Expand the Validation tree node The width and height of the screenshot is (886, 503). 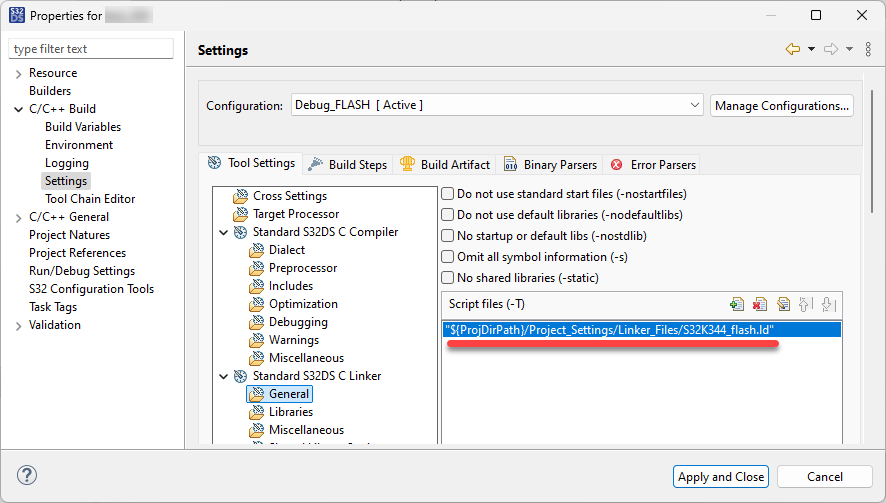pyautogui.click(x=19, y=326)
